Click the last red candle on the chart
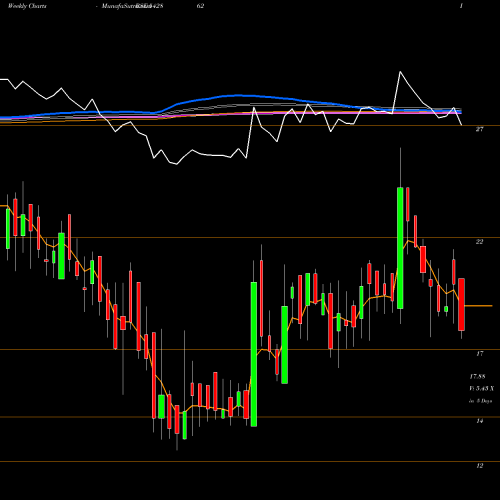Image resolution: width=500 pixels, height=500 pixels. coord(461,304)
